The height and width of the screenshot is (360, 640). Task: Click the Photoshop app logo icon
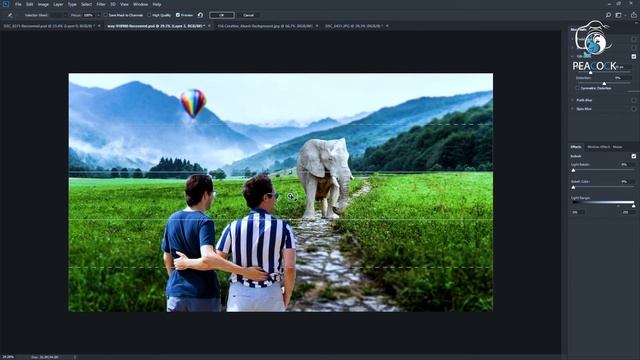[6, 4]
